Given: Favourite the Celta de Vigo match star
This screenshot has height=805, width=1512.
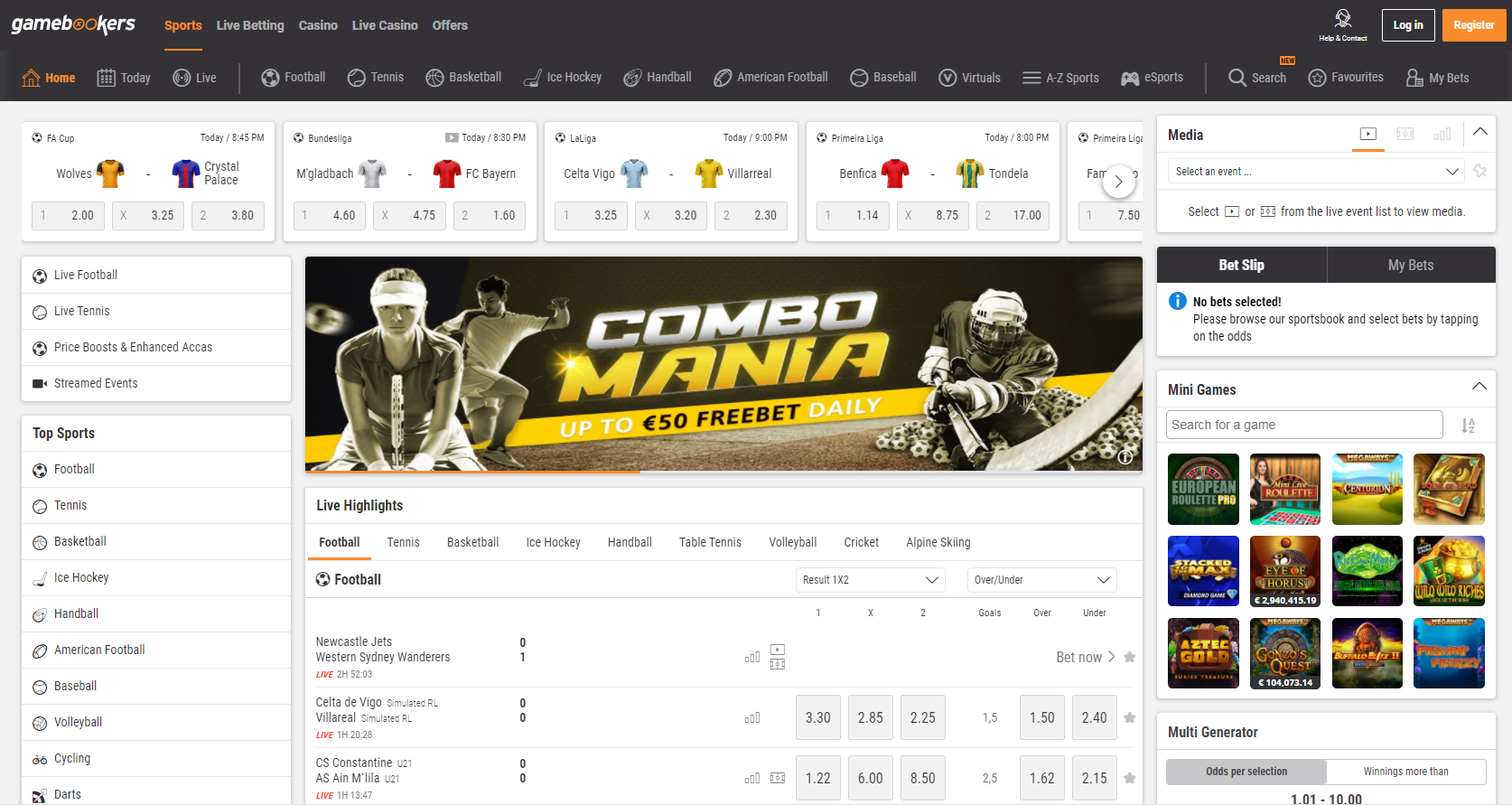Looking at the screenshot, I should pyautogui.click(x=1129, y=717).
